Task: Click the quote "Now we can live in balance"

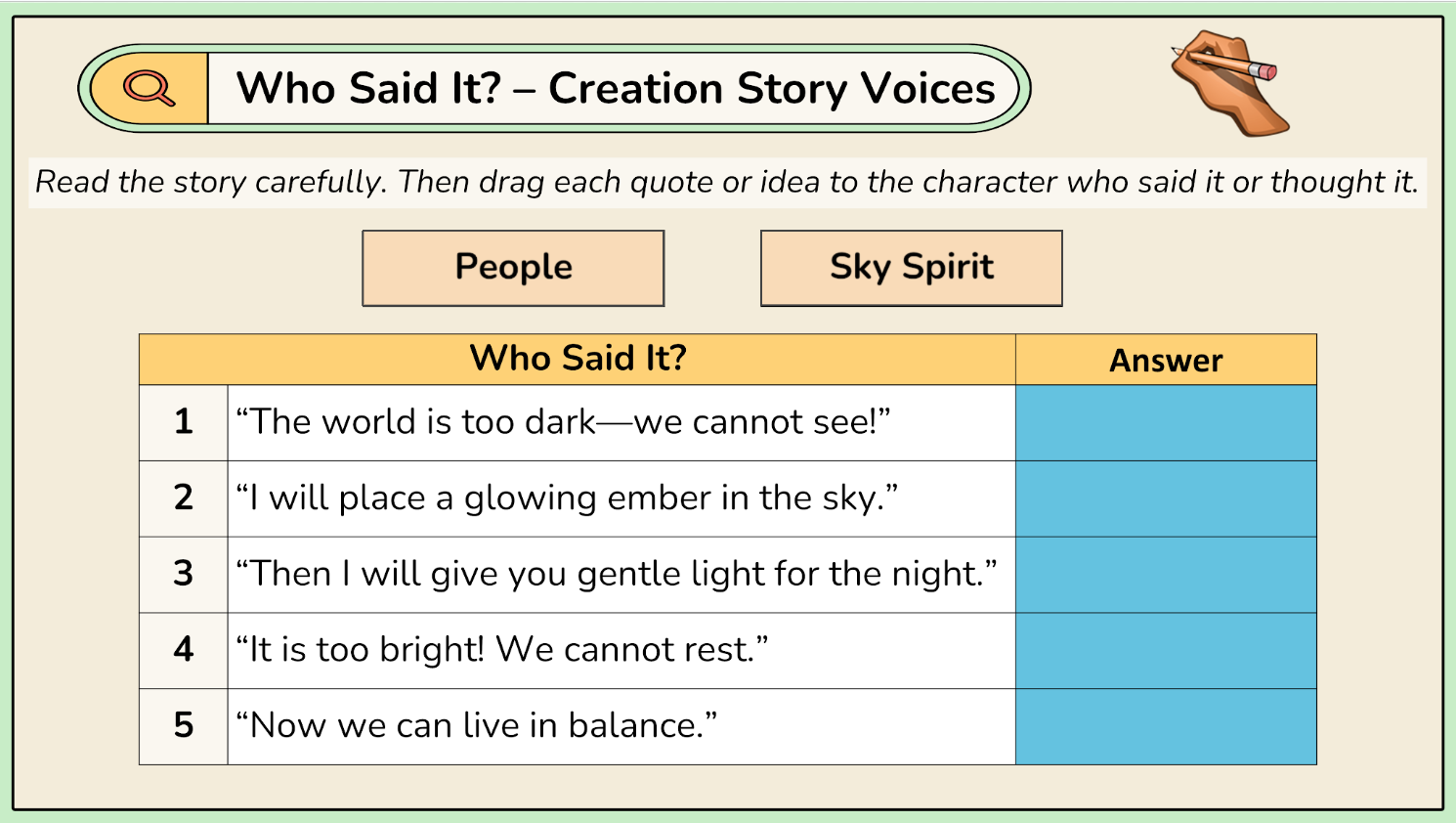Action: (476, 726)
